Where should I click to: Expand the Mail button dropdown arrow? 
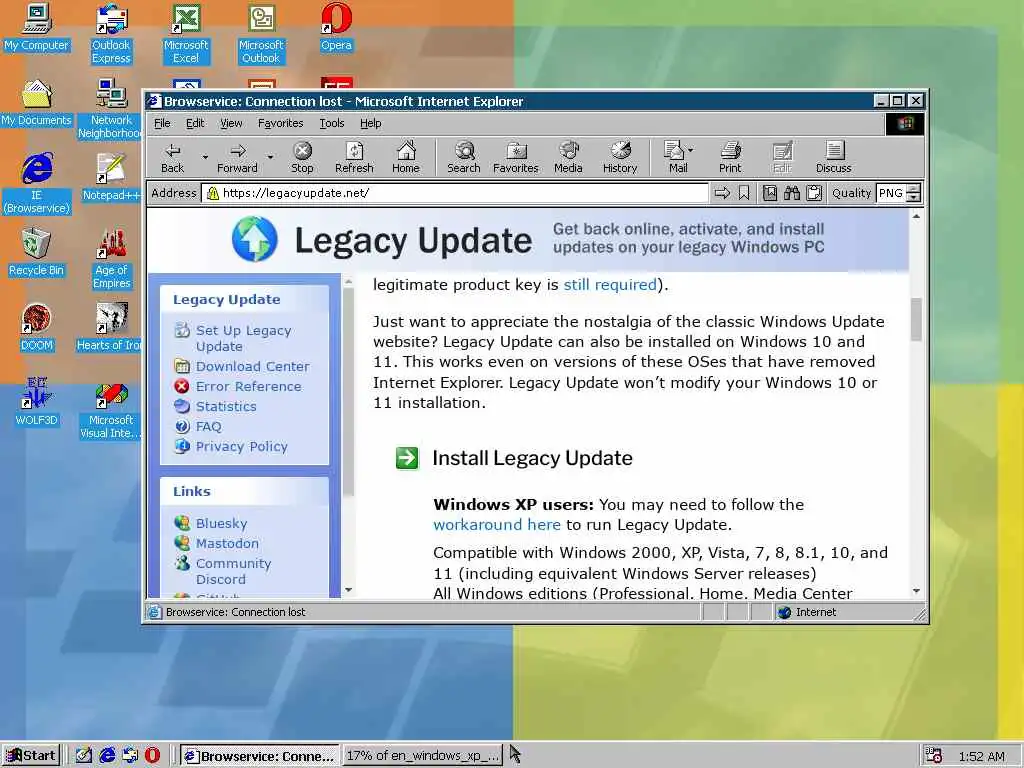(x=690, y=150)
